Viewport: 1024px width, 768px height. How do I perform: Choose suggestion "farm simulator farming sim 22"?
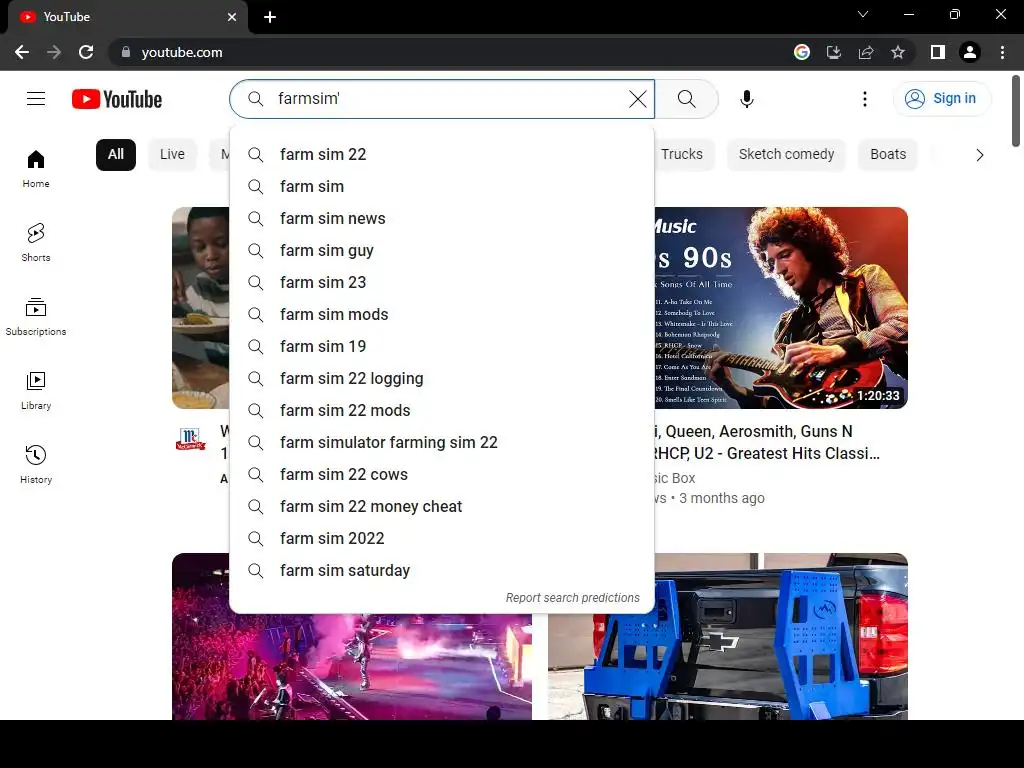pos(441,443)
